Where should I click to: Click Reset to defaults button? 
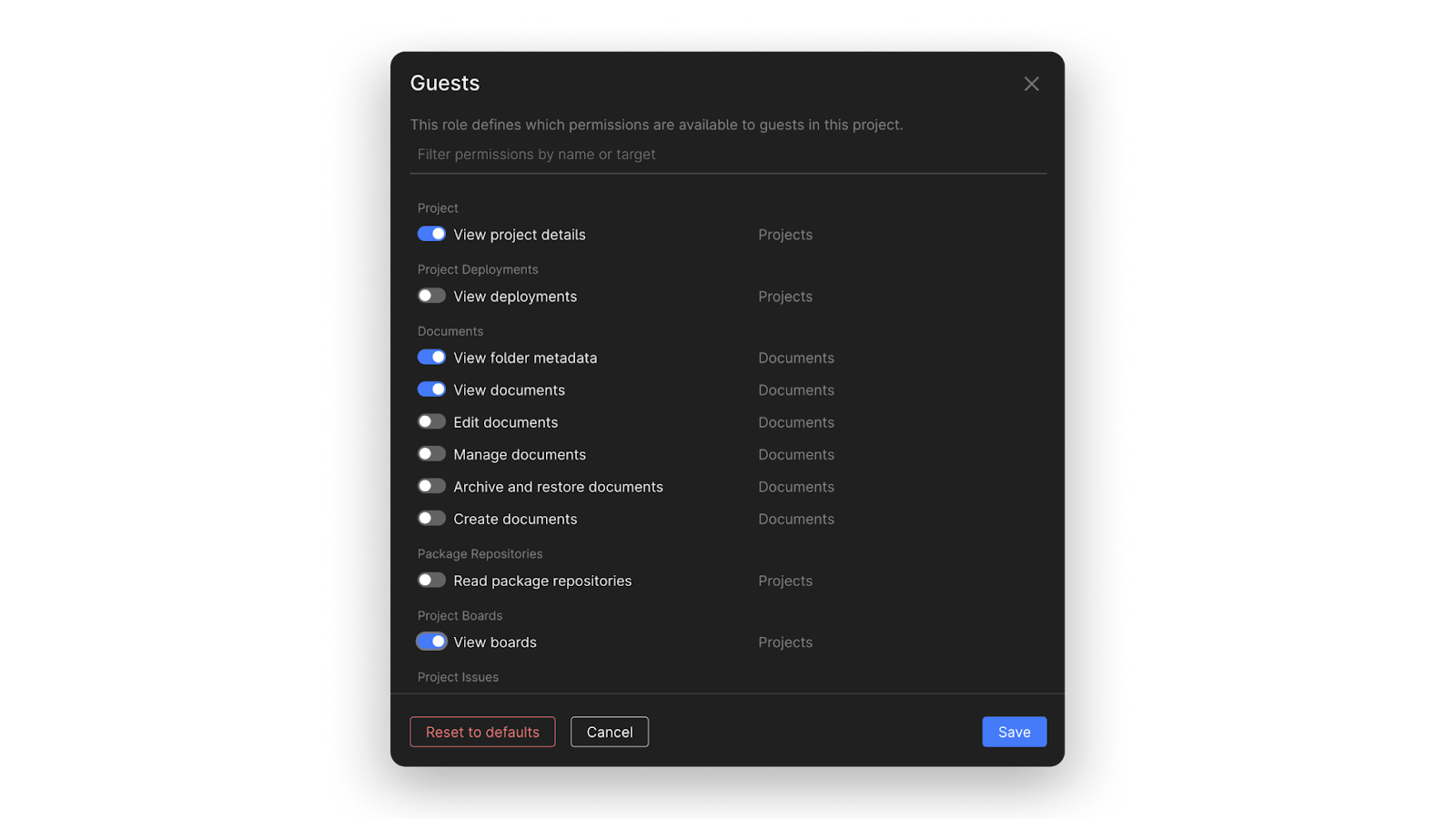(x=482, y=732)
